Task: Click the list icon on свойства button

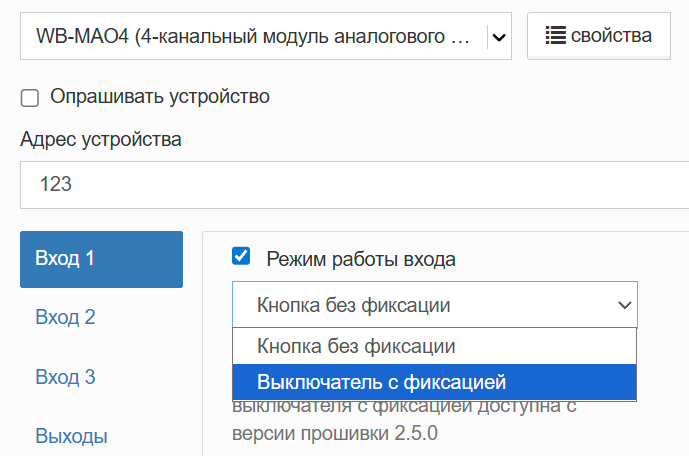Action: coord(555,36)
